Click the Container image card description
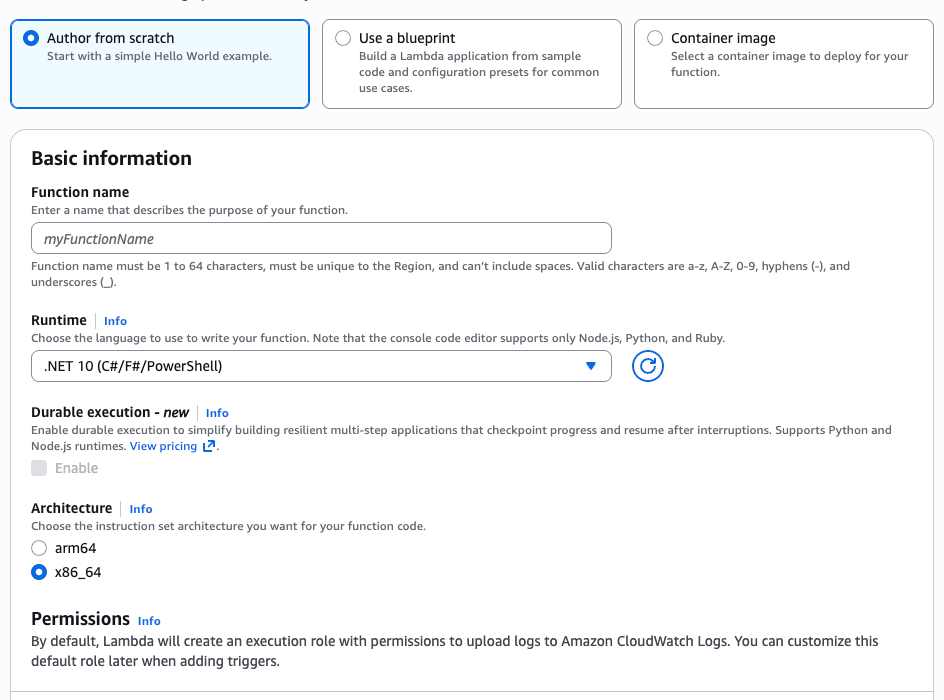The width and height of the screenshot is (944, 700). click(x=789, y=64)
